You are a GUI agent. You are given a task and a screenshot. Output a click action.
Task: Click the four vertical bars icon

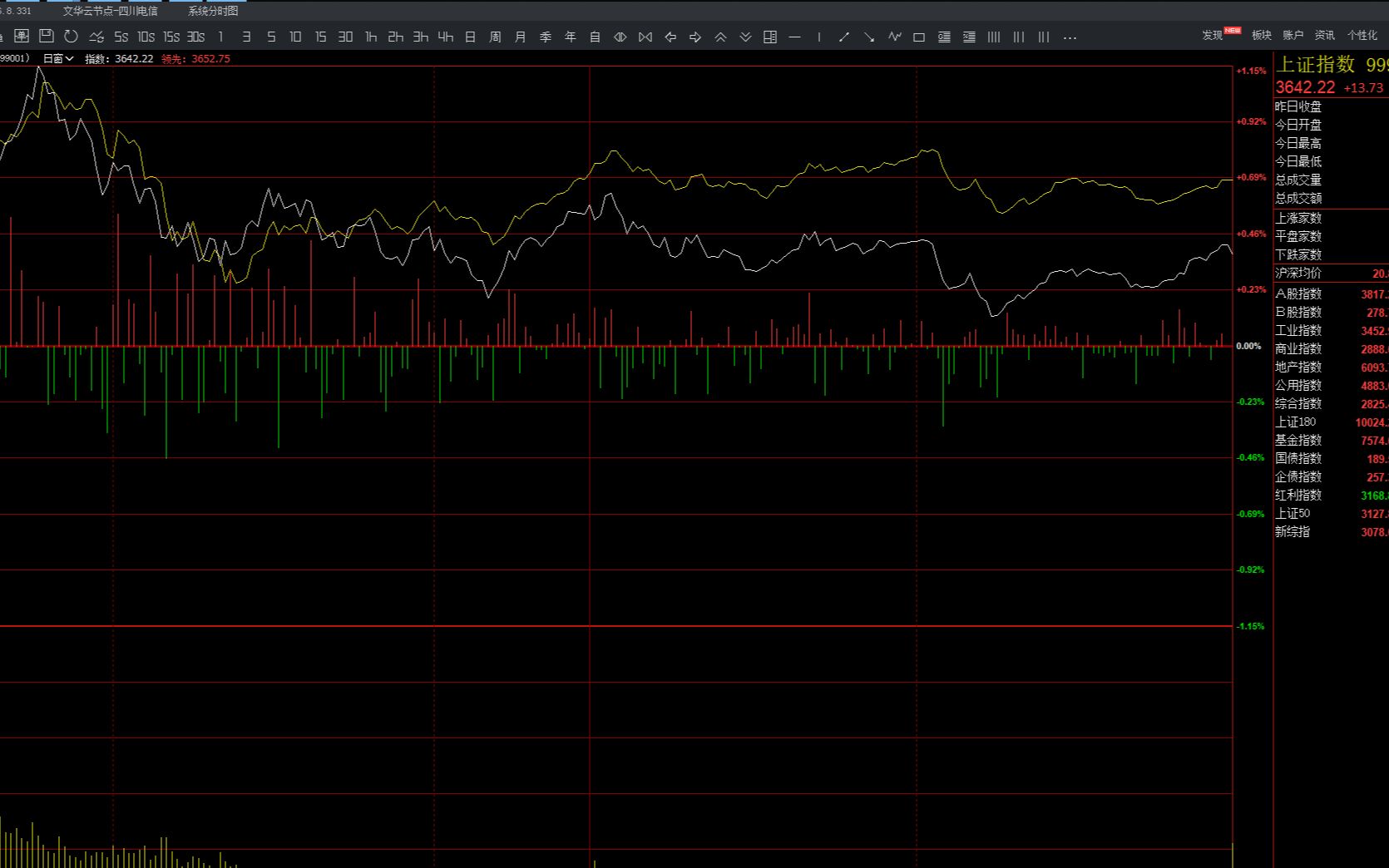tap(994, 37)
